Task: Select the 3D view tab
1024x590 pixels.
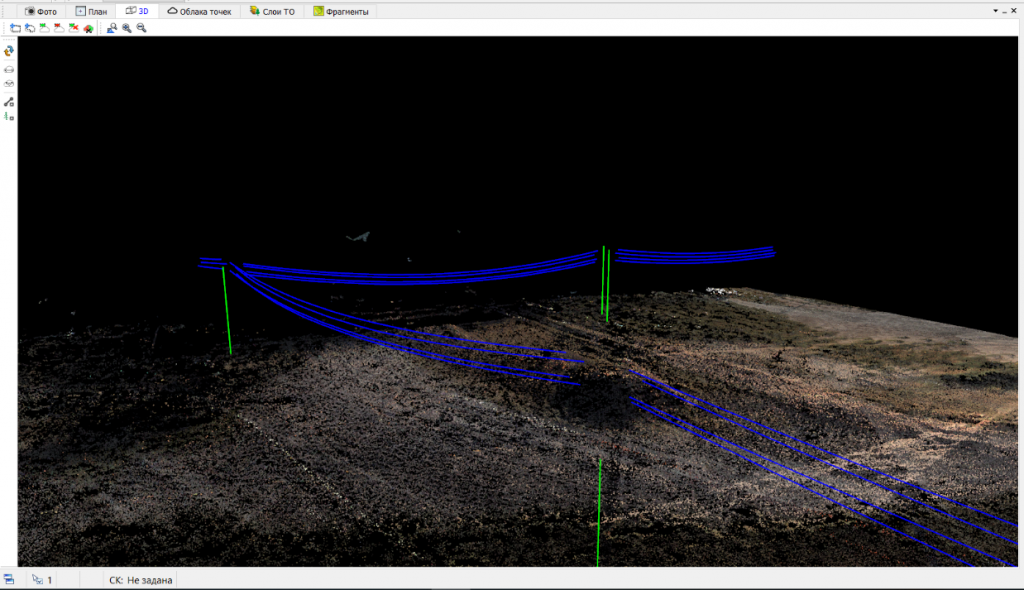Action: pyautogui.click(x=137, y=11)
